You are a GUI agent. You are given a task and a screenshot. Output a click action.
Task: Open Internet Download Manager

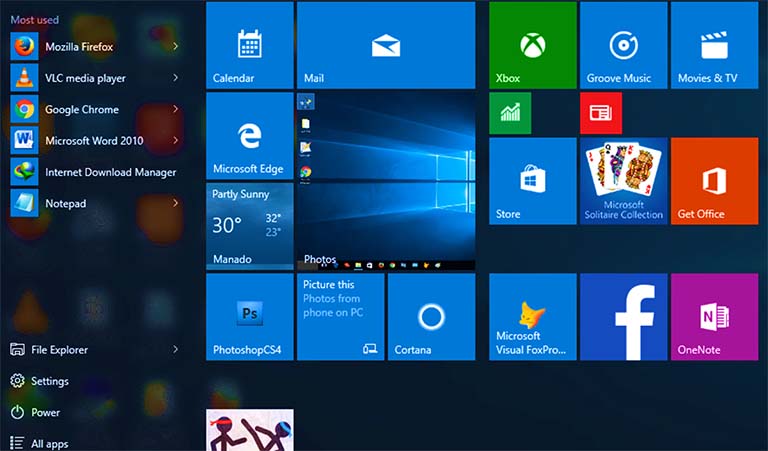coord(96,172)
